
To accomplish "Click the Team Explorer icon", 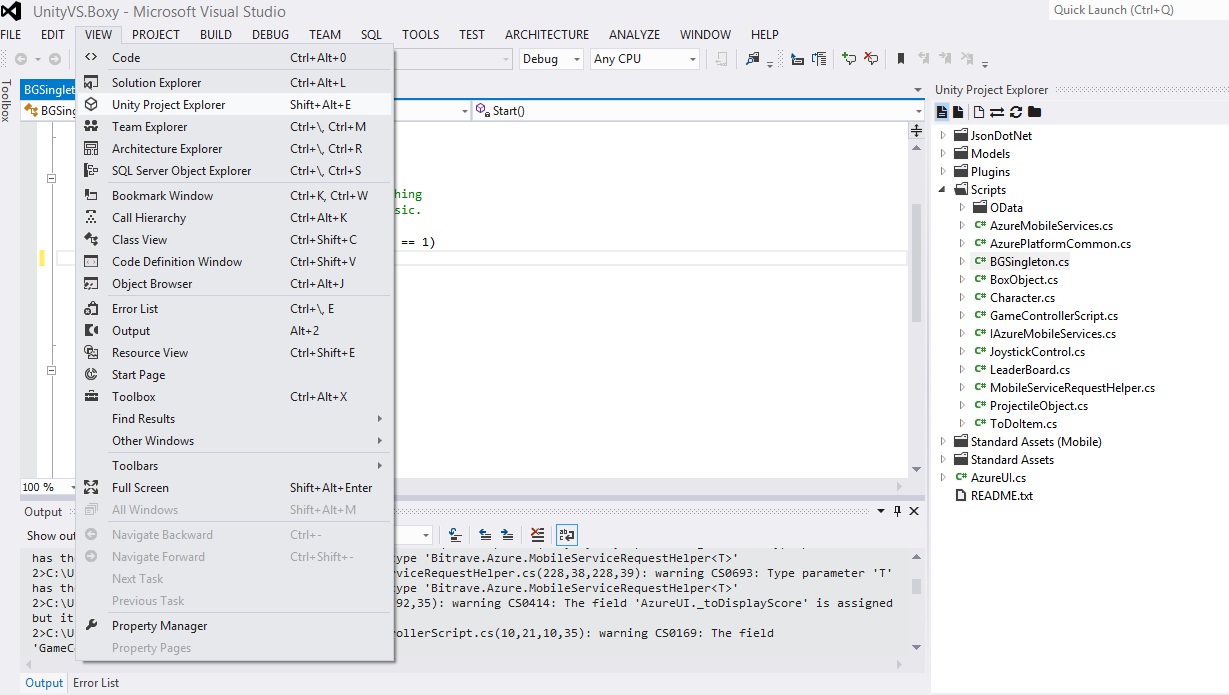I will pyautogui.click(x=91, y=127).
